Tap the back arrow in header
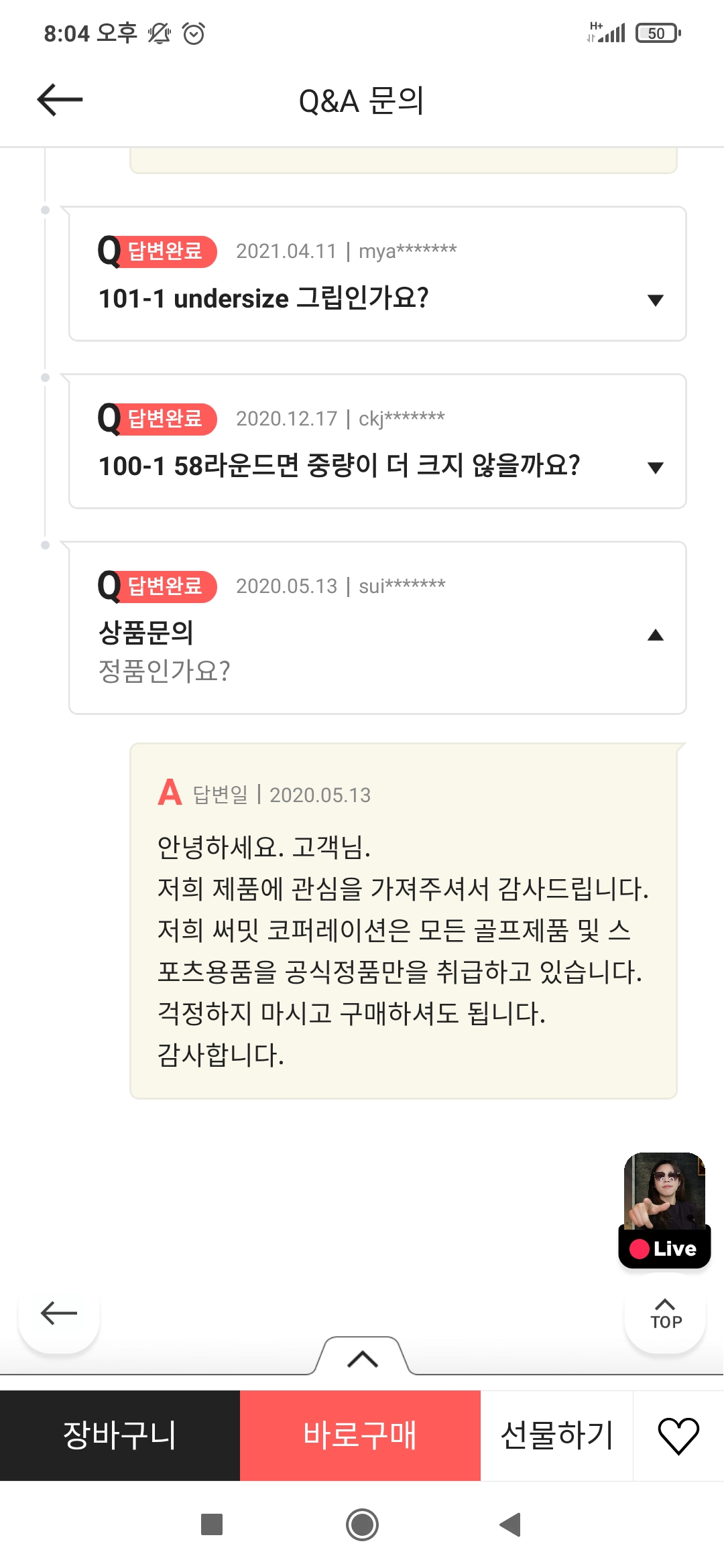 tap(60, 100)
